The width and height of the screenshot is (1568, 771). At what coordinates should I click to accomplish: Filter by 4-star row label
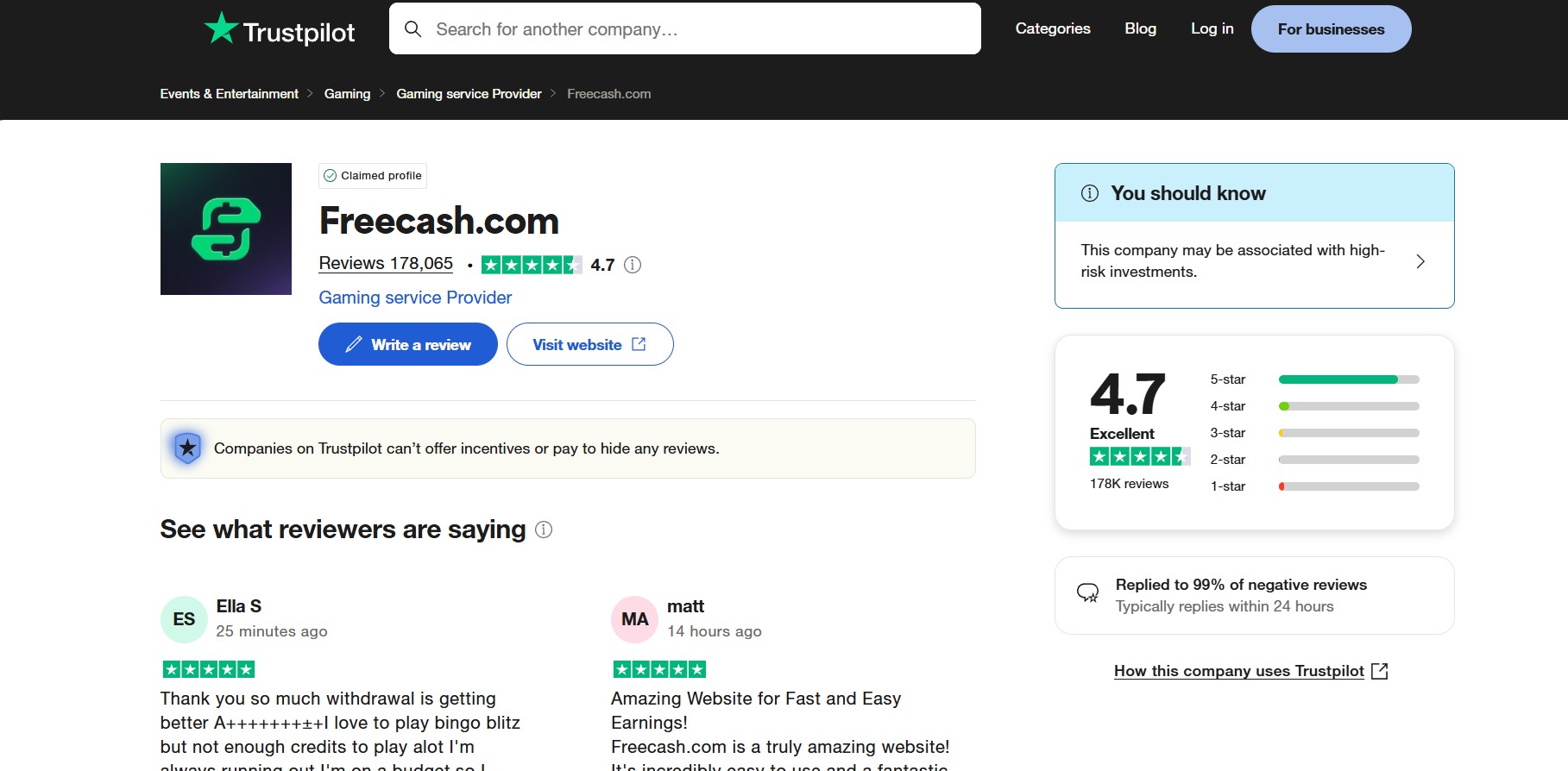click(x=1227, y=406)
